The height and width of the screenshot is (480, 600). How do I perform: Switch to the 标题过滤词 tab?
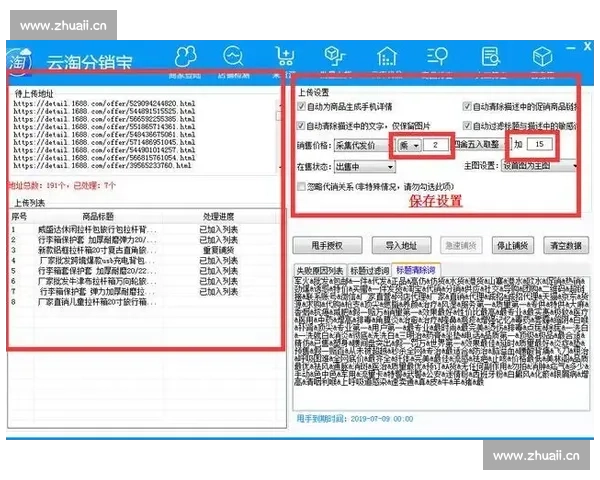click(369, 270)
